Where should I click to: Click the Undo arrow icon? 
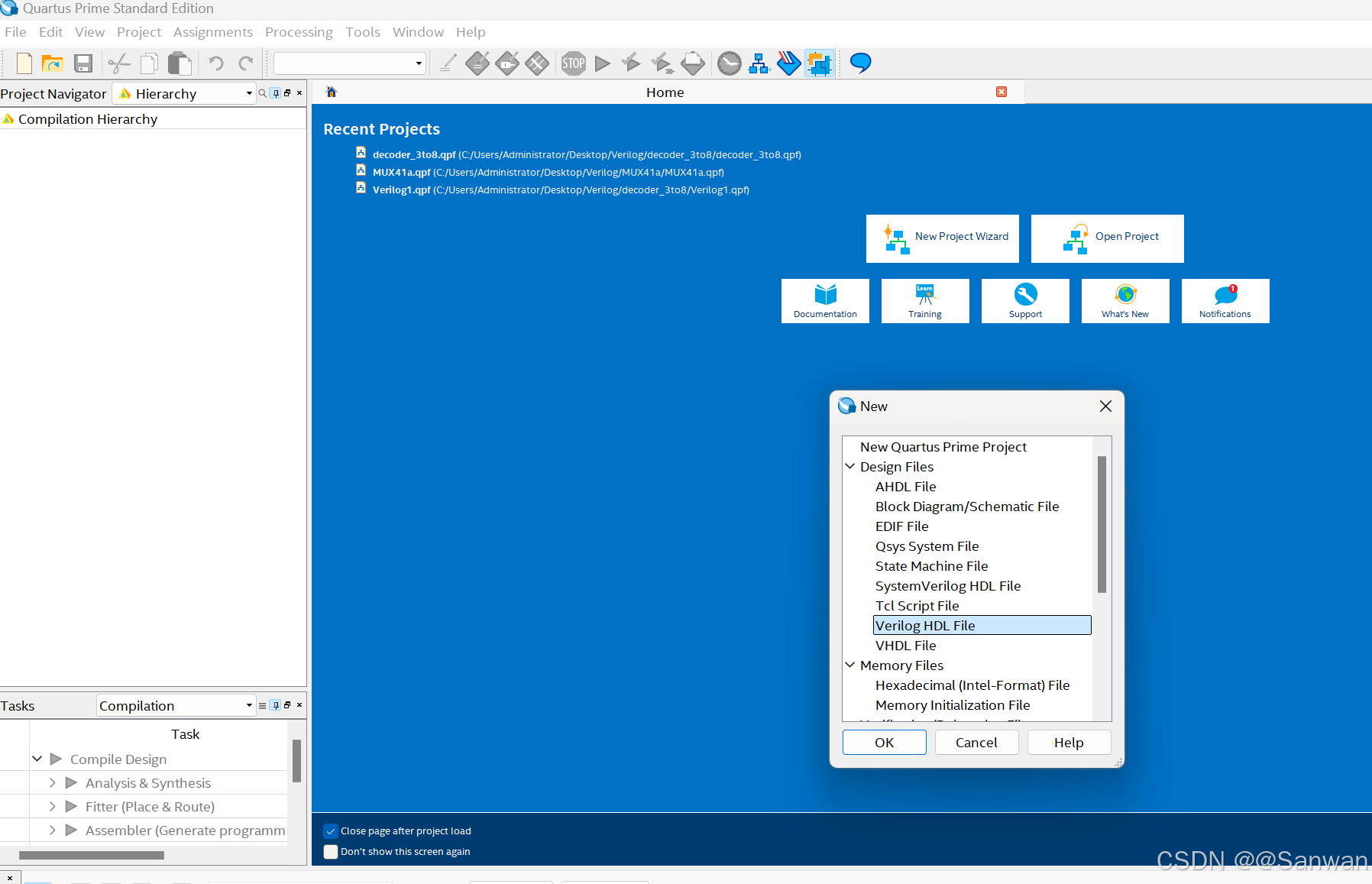[x=216, y=63]
